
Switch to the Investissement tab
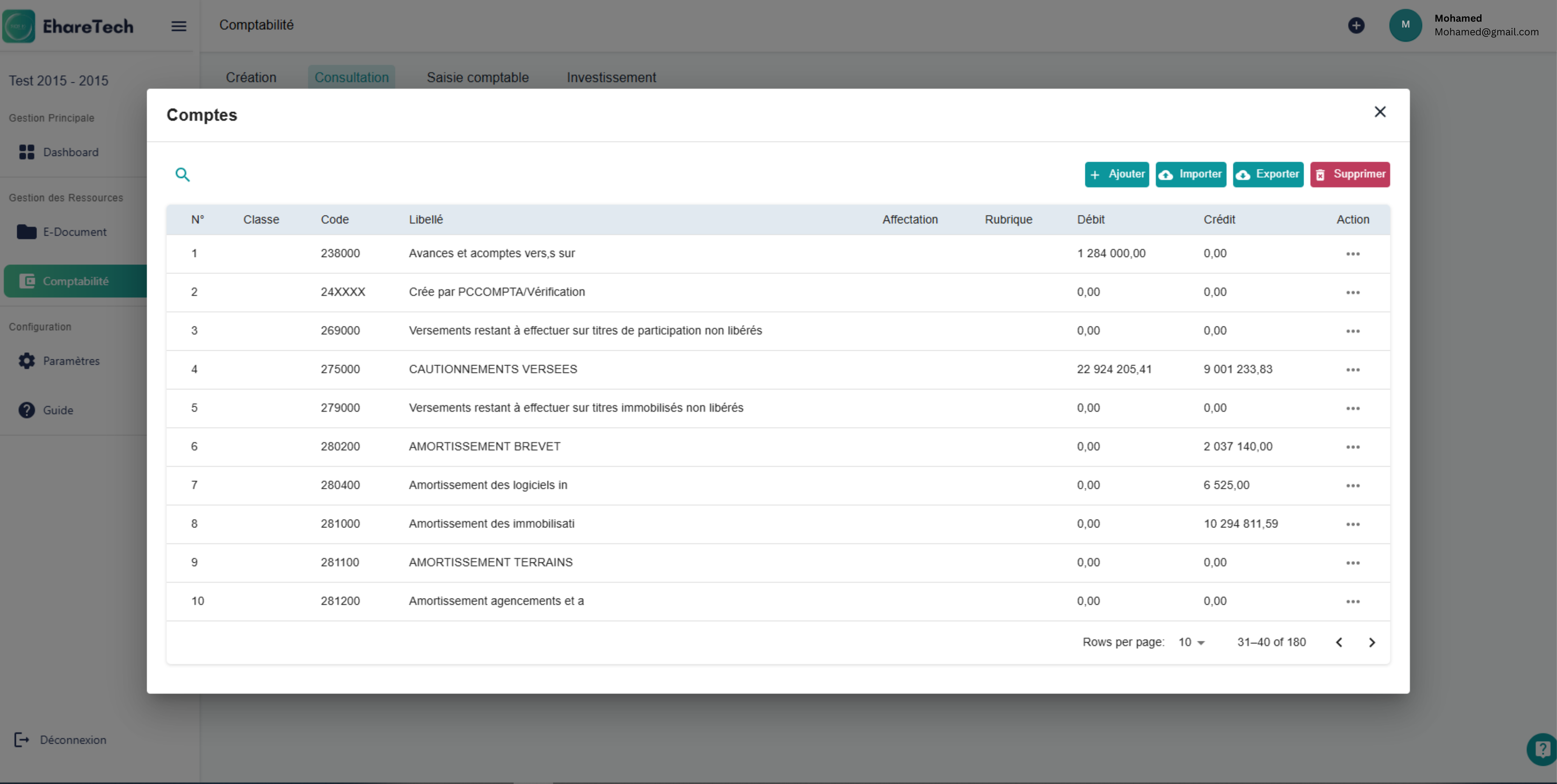pyautogui.click(x=610, y=77)
